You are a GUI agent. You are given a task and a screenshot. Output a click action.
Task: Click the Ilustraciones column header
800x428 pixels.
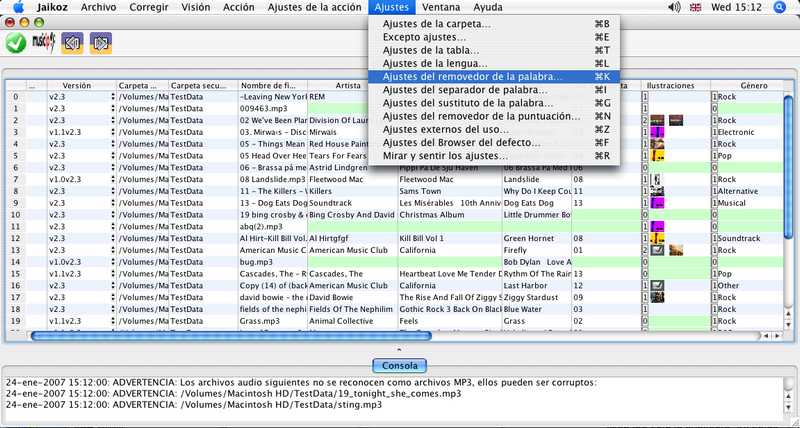676,86
